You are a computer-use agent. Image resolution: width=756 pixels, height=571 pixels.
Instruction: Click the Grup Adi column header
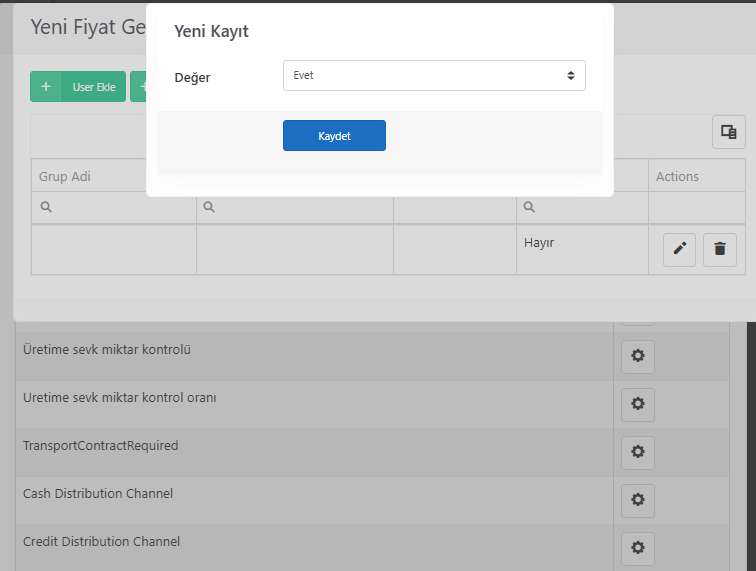[x=89, y=177]
